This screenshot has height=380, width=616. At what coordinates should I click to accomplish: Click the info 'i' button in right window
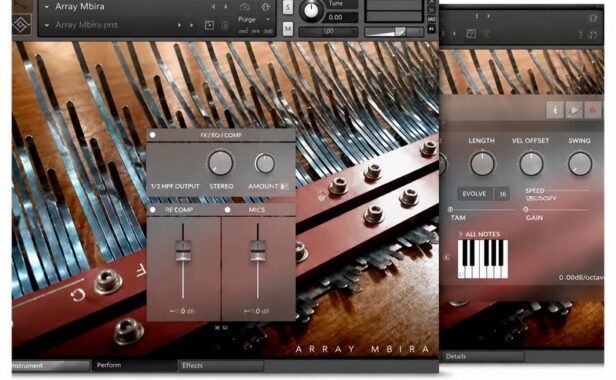coord(555,110)
